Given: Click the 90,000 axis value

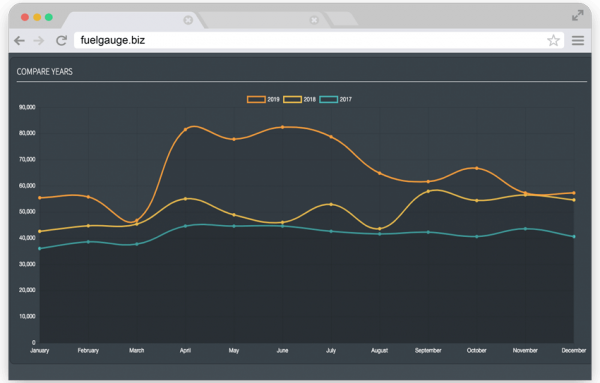Looking at the screenshot, I should click(27, 107).
